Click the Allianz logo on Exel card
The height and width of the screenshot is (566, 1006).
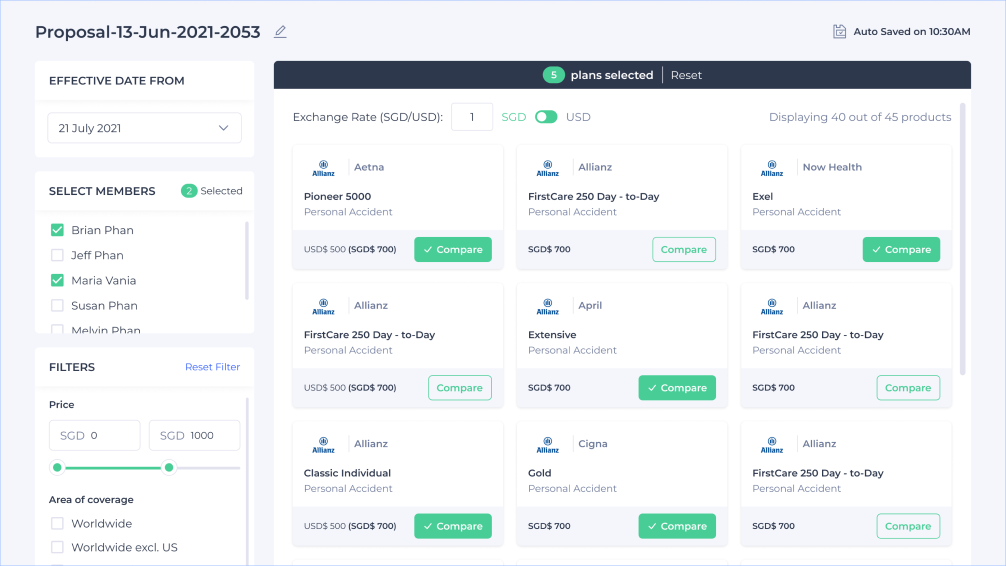[771, 167]
